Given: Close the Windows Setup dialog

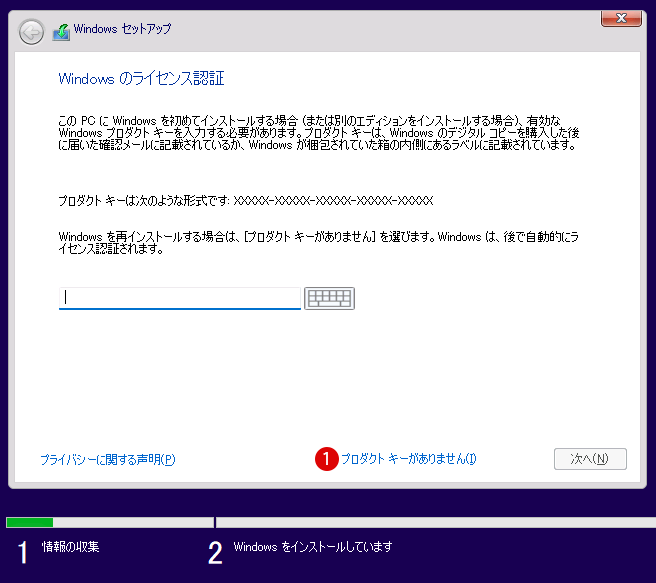Looking at the screenshot, I should [x=621, y=18].
